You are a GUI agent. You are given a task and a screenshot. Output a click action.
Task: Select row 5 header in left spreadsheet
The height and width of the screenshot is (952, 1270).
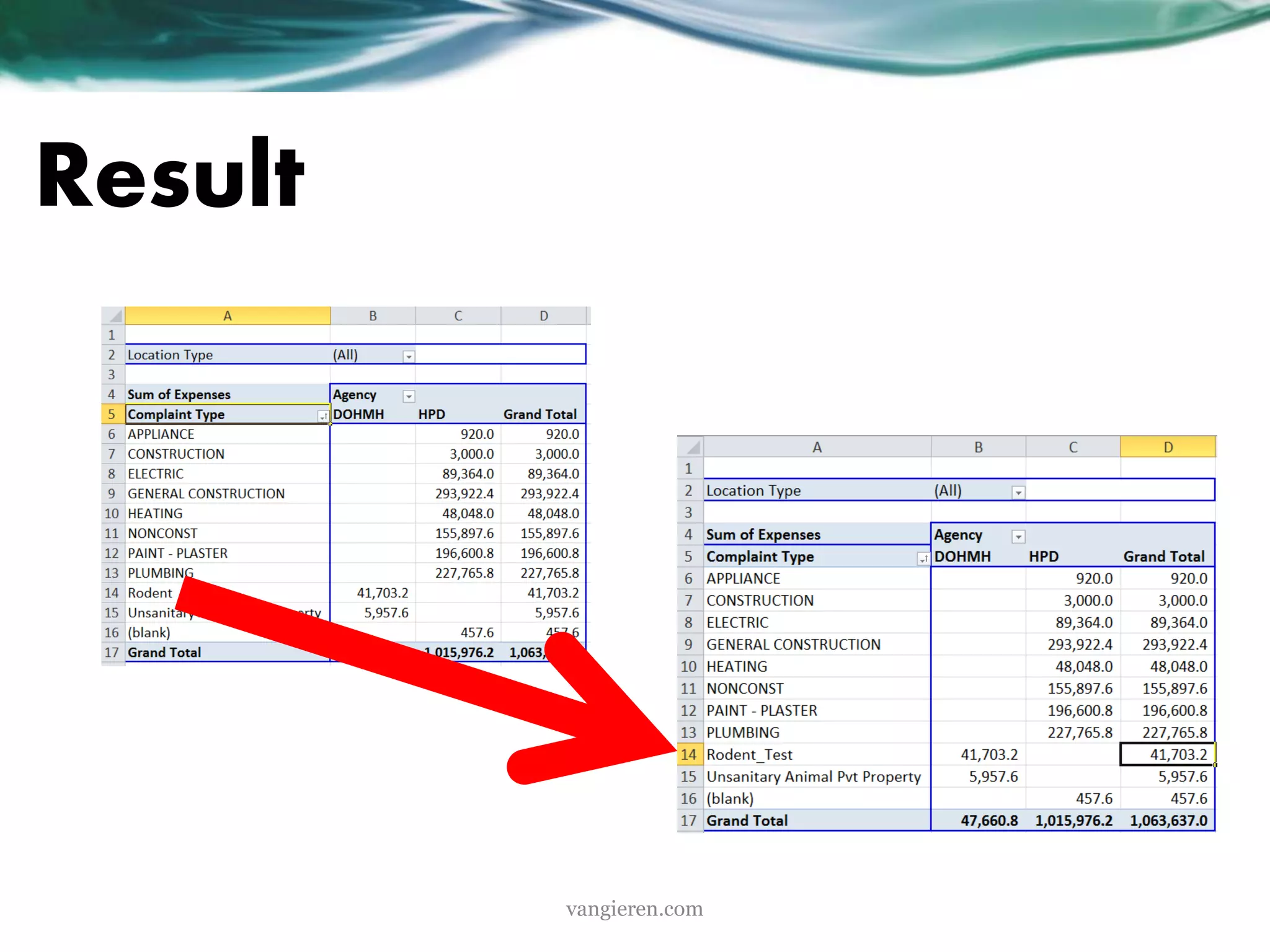112,414
